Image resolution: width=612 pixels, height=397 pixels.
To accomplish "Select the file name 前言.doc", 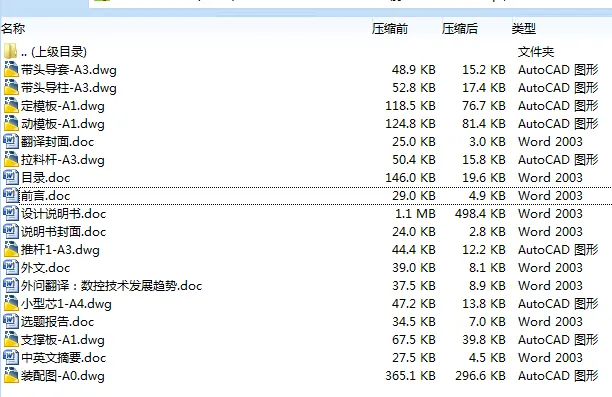I will click(x=46, y=196).
